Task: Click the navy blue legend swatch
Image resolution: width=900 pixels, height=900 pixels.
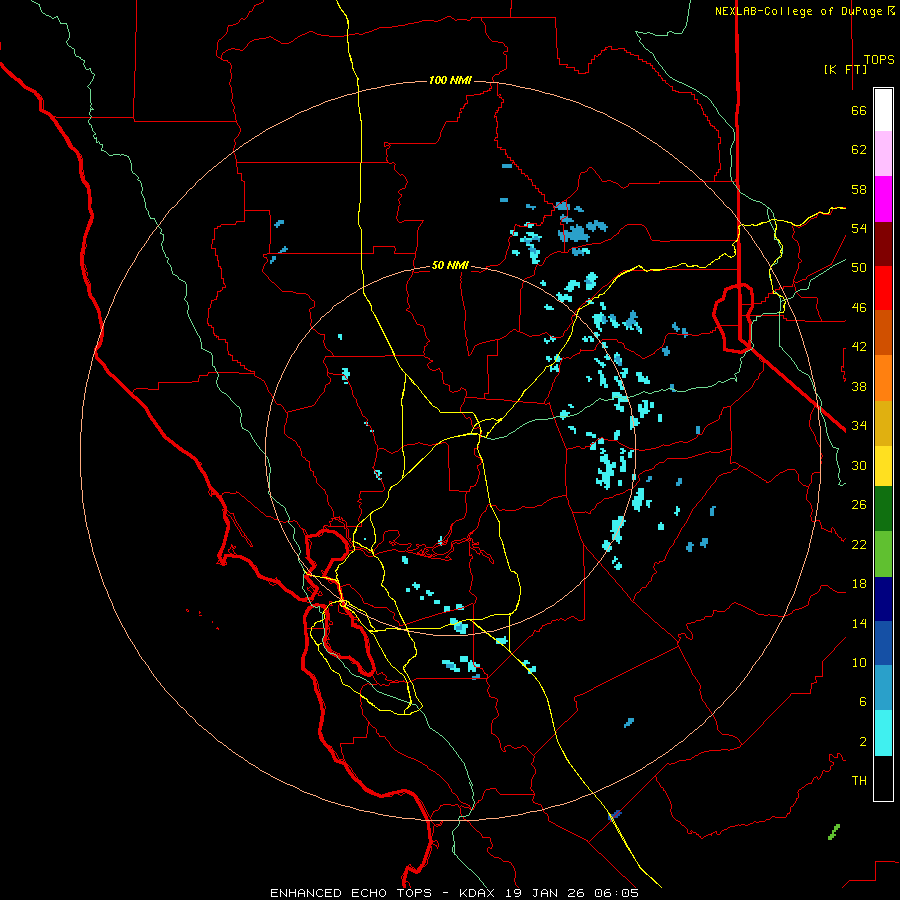Action: tap(883, 599)
